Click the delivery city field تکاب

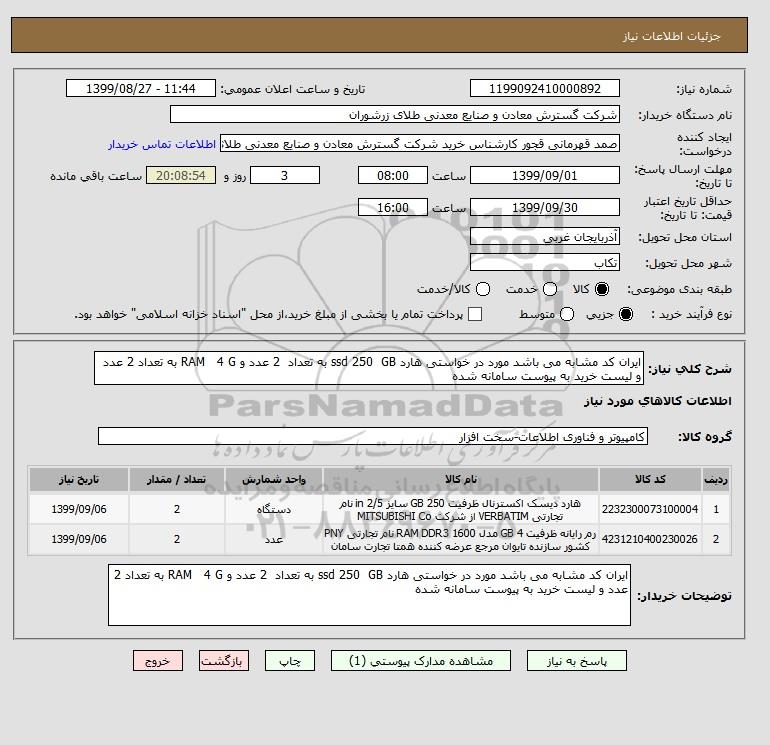click(x=545, y=263)
